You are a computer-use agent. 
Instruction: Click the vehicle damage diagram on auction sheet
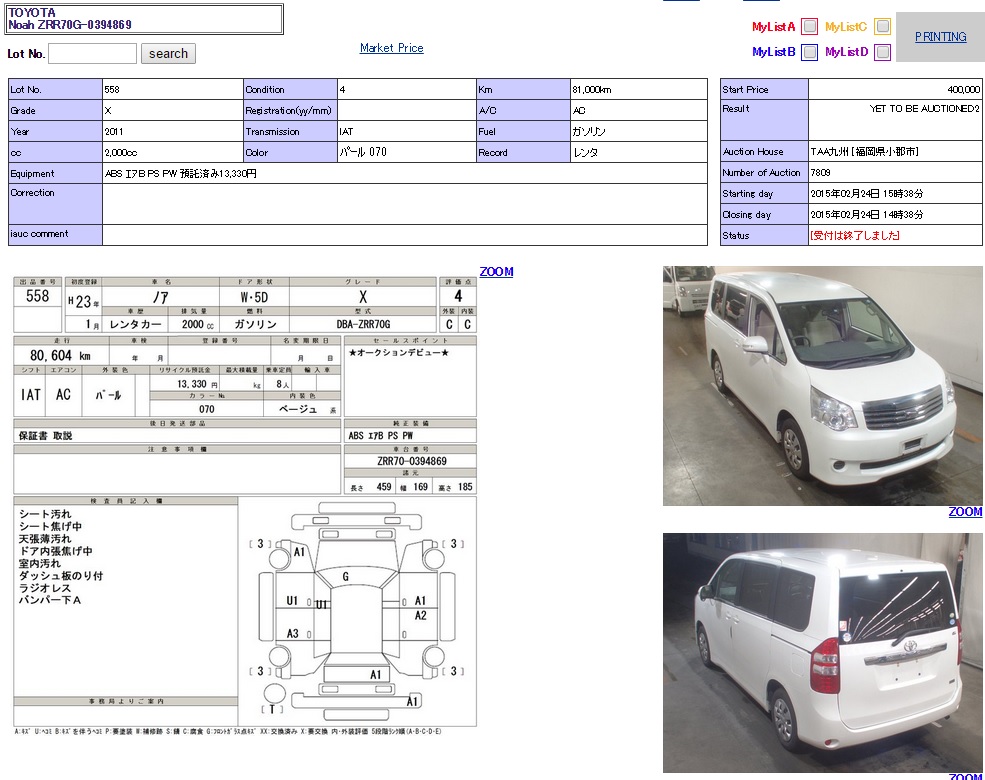(357, 610)
